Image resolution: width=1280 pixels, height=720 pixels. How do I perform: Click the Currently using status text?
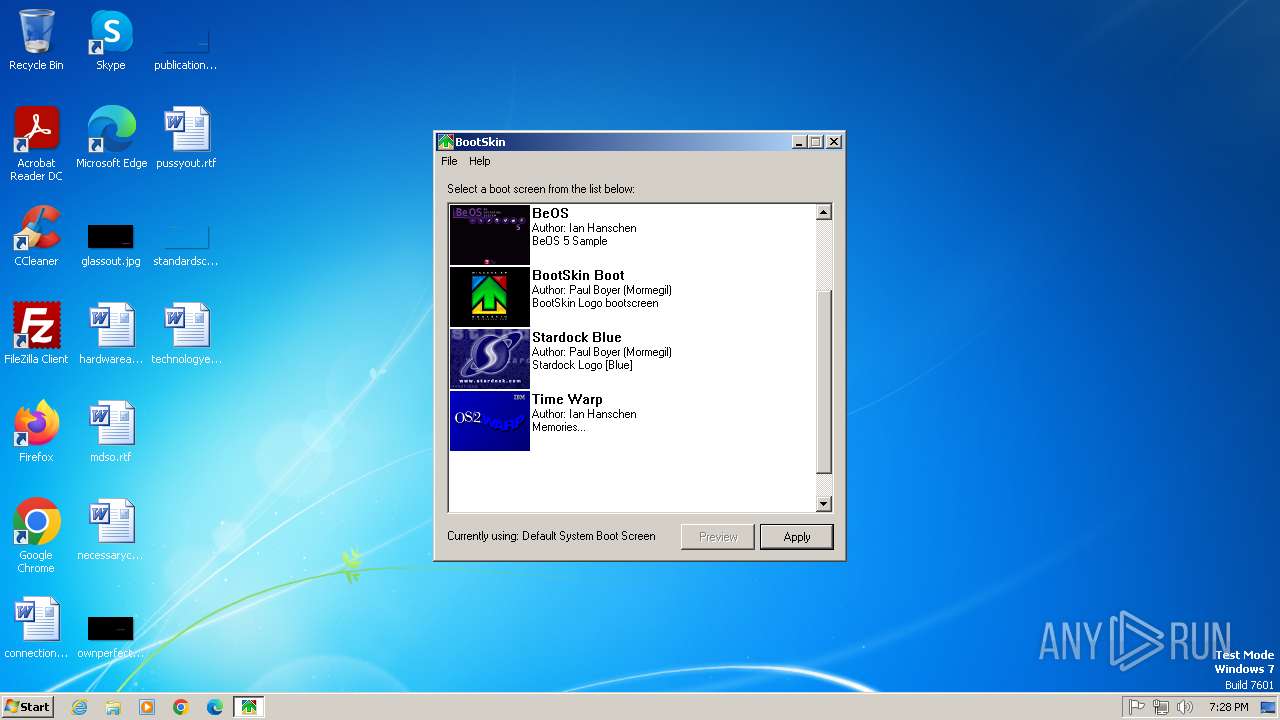tap(551, 536)
